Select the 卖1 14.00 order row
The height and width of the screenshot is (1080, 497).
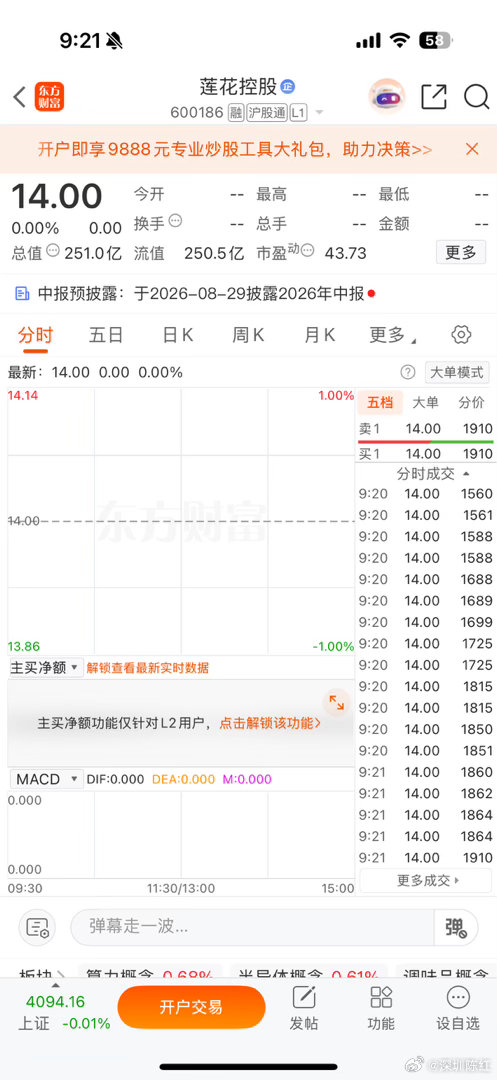click(x=425, y=428)
